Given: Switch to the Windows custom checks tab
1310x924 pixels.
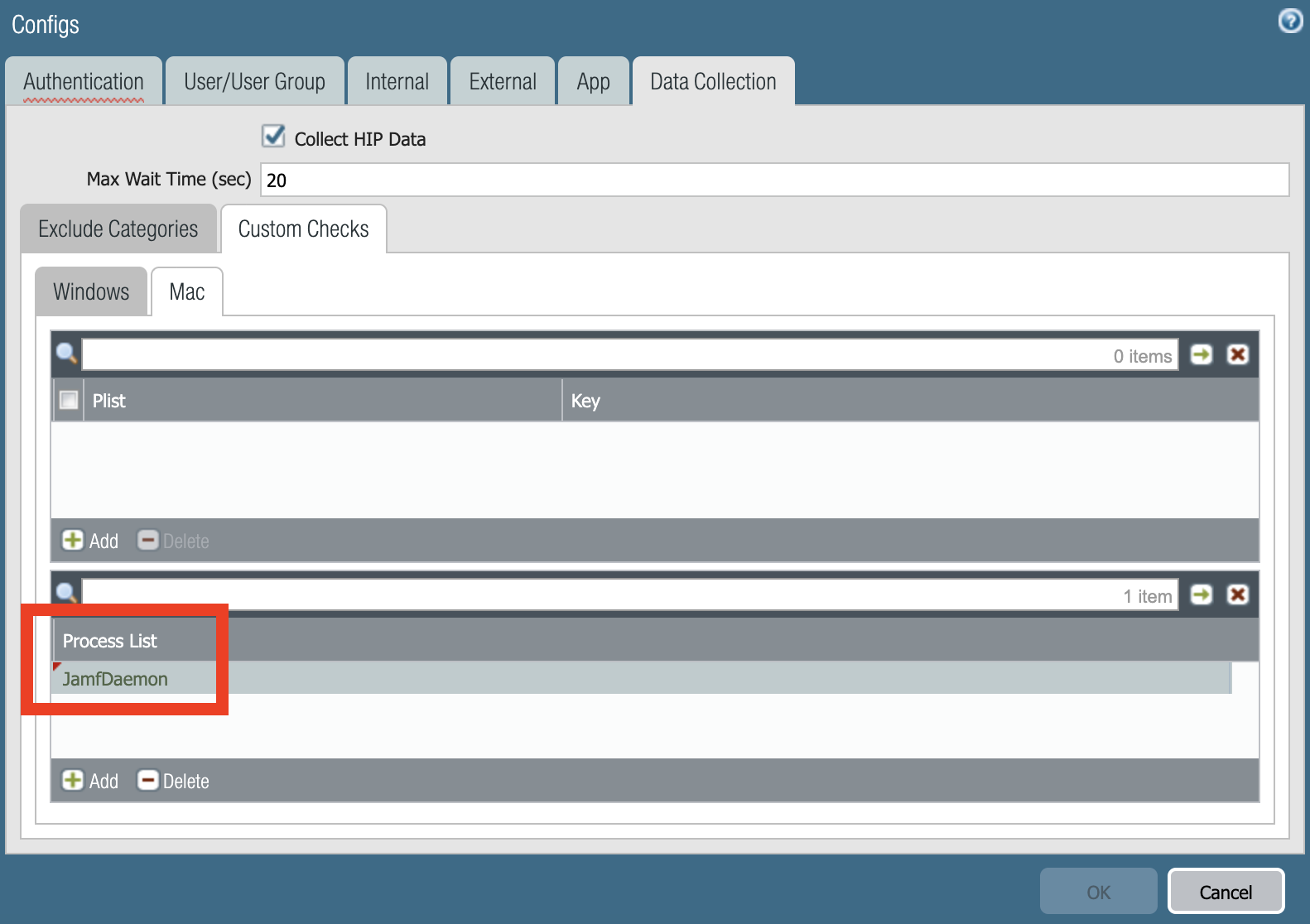Looking at the screenshot, I should click(91, 291).
